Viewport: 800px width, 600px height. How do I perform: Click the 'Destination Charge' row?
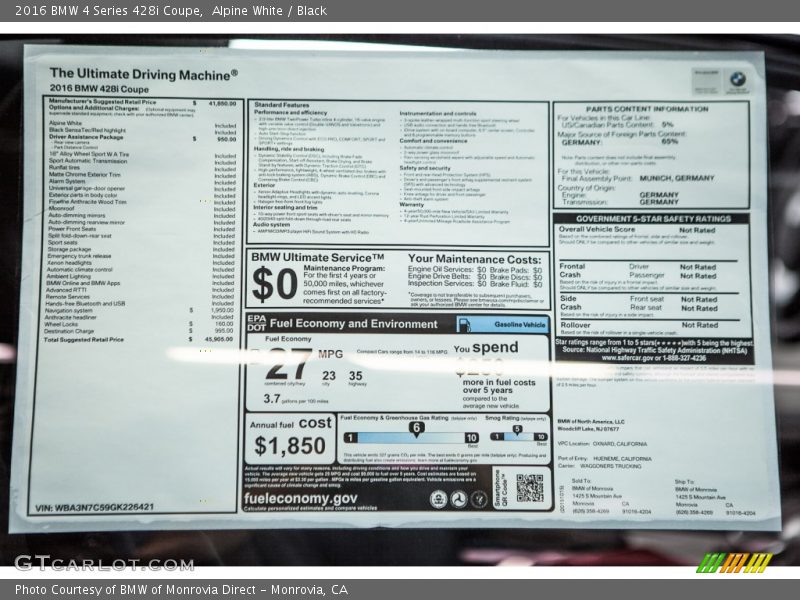(139, 331)
